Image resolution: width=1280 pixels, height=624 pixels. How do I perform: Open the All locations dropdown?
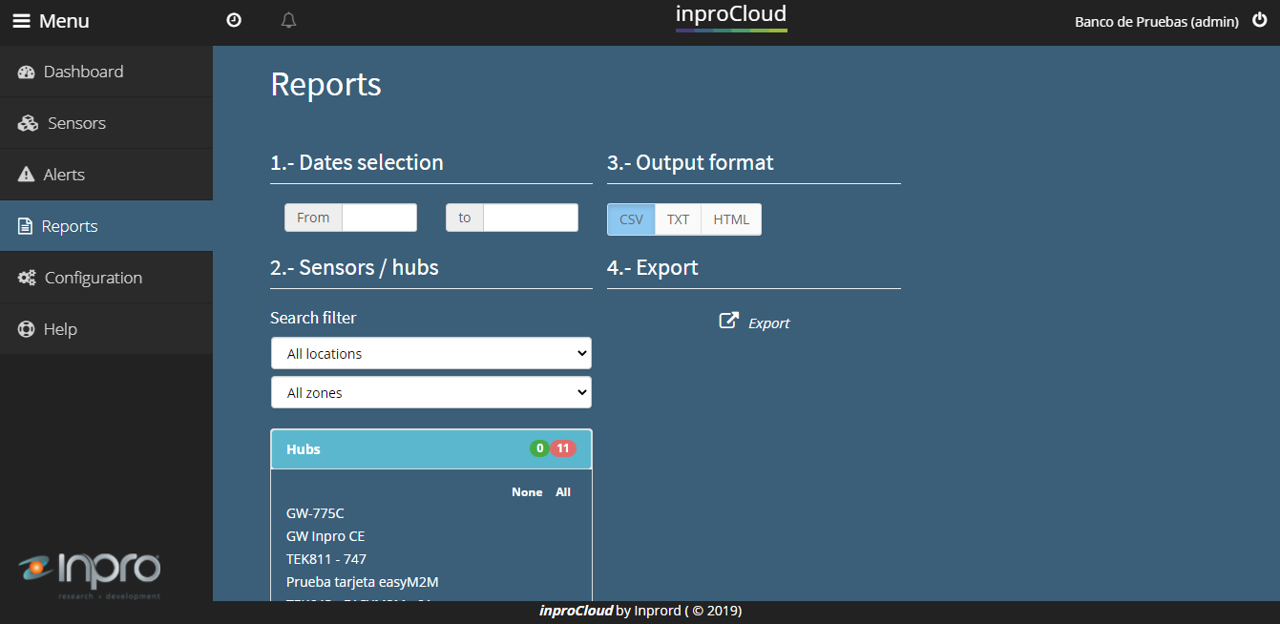click(431, 353)
